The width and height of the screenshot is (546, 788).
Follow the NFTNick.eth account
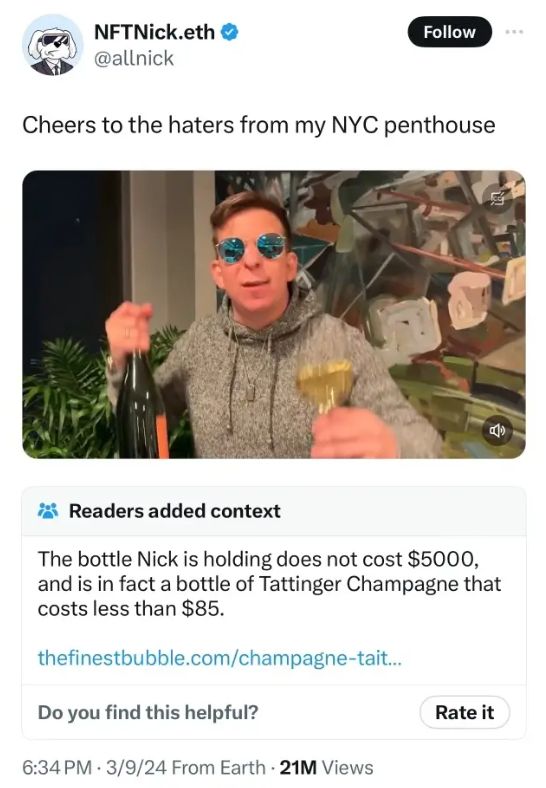coord(449,32)
